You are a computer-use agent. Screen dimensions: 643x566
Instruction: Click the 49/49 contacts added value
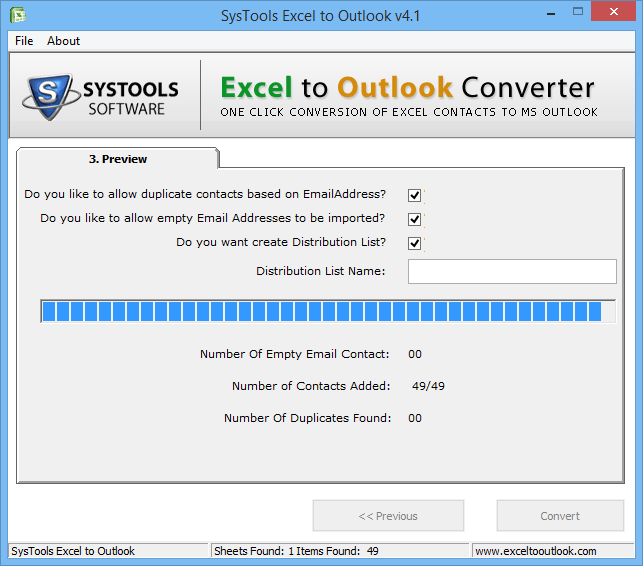[x=428, y=386]
